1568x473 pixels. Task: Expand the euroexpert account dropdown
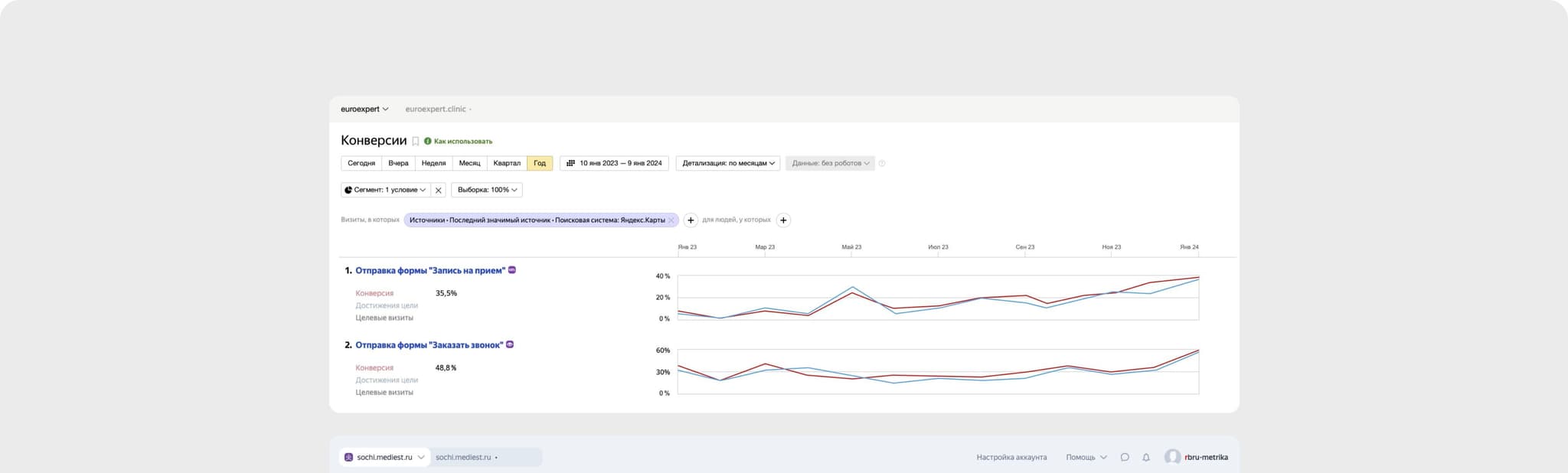pos(364,109)
